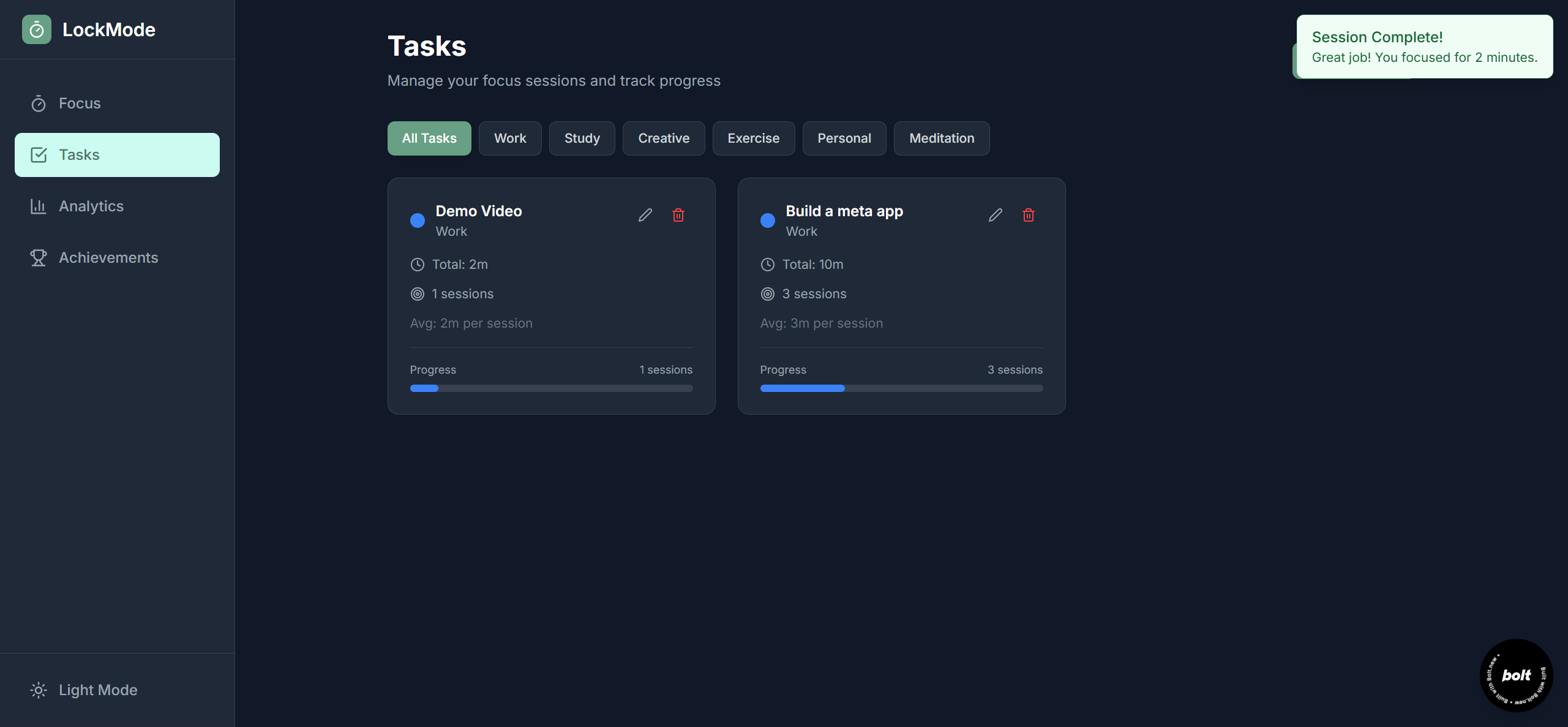Open the bolt badge icon

click(x=1515, y=675)
